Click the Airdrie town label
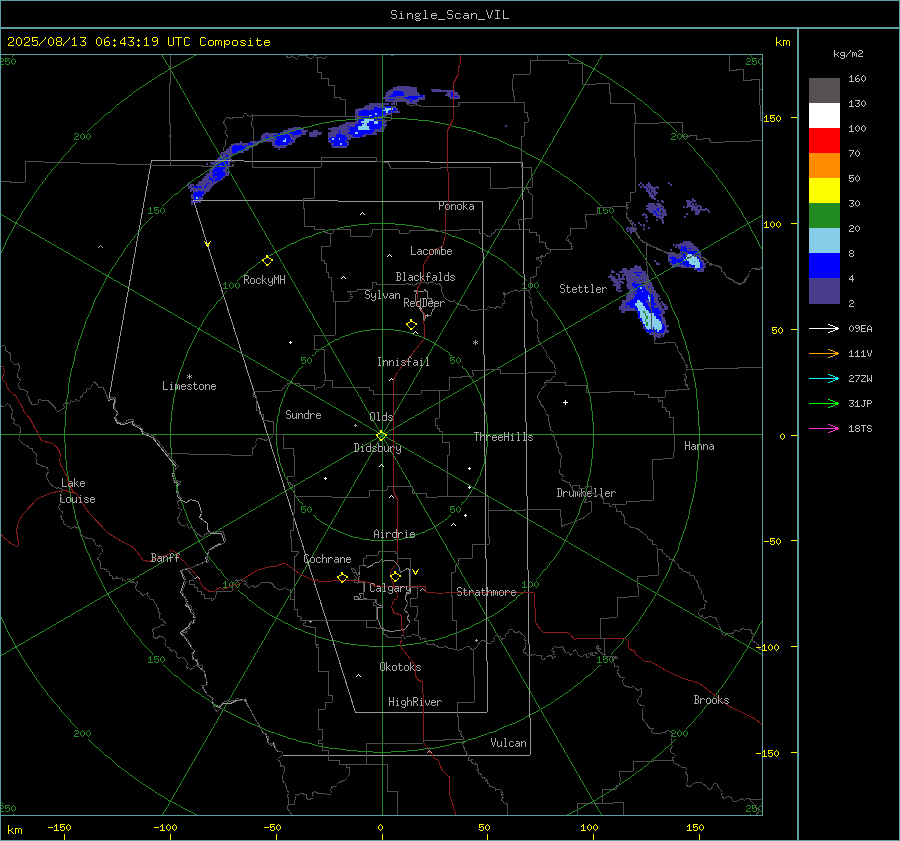The height and width of the screenshot is (841, 900). [x=394, y=534]
